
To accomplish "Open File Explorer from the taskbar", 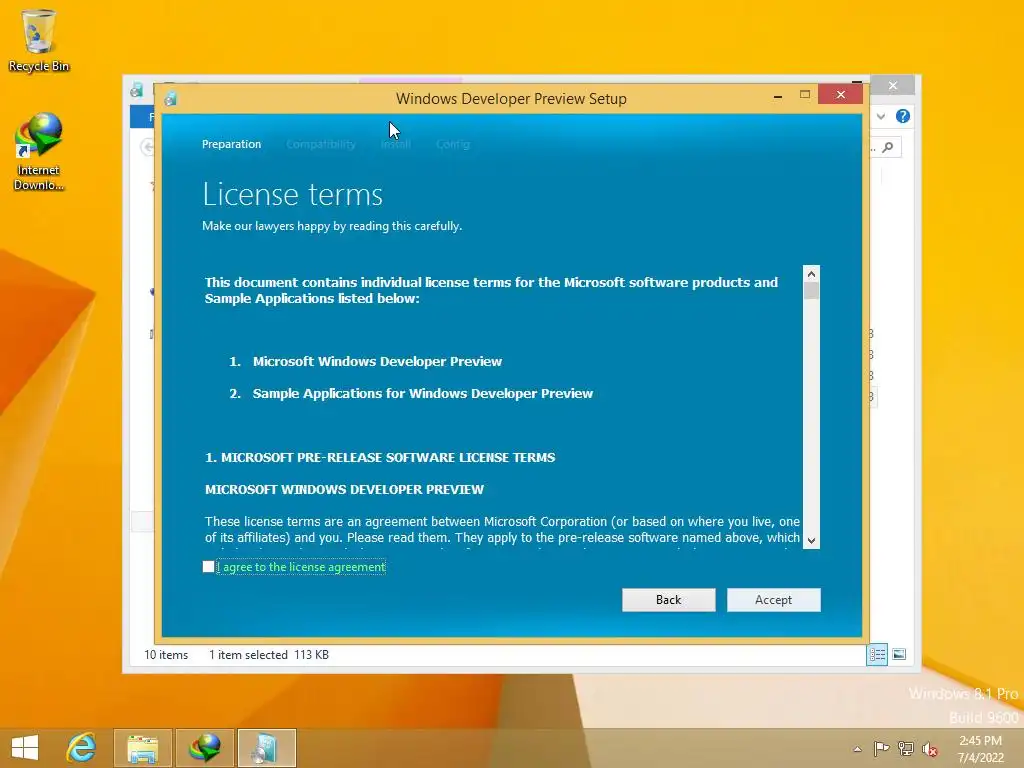I will [x=142, y=748].
